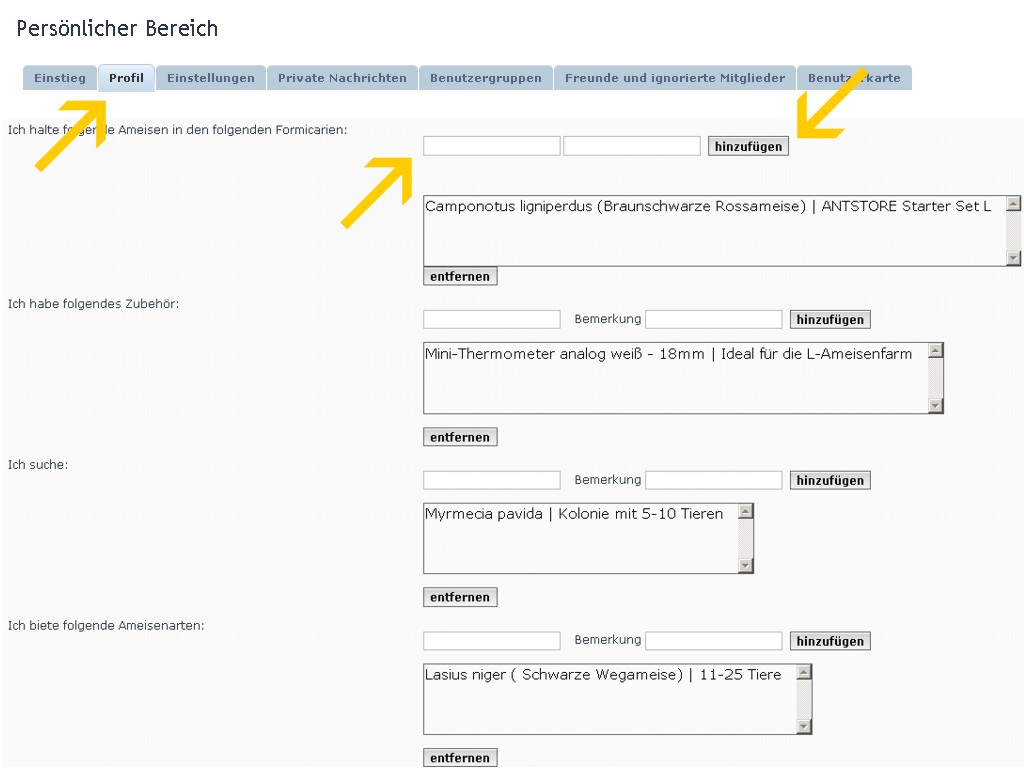The height and width of the screenshot is (768, 1024).
Task: Select the Myrmecia pavida list entry
Action: [x=574, y=514]
